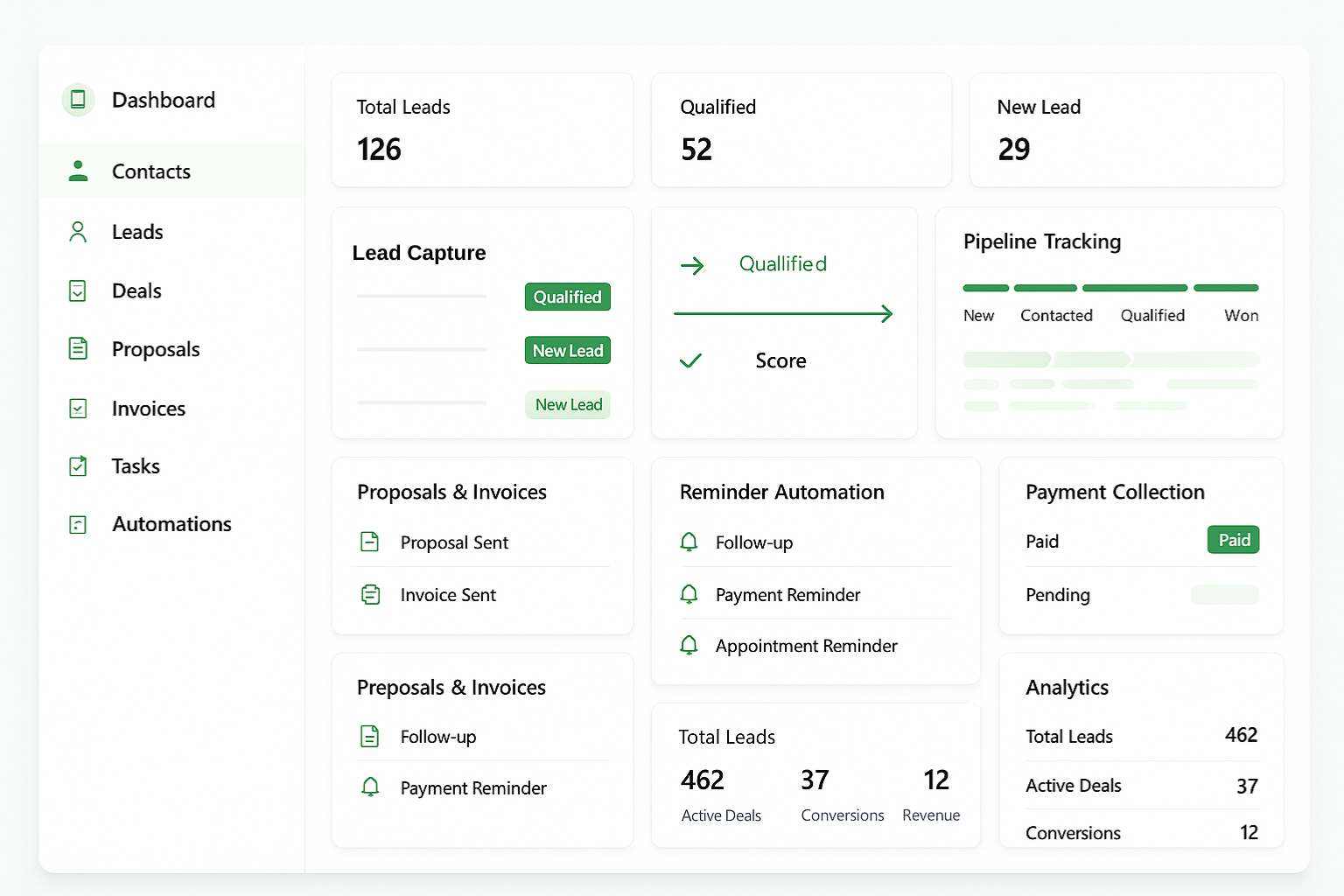Image resolution: width=1344 pixels, height=896 pixels.
Task: Open Invoices using its checkmark icon
Action: [78, 408]
